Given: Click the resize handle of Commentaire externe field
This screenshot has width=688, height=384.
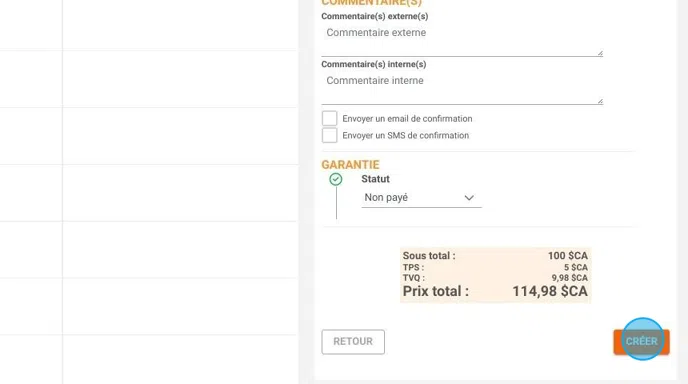Looking at the screenshot, I should point(600,53).
